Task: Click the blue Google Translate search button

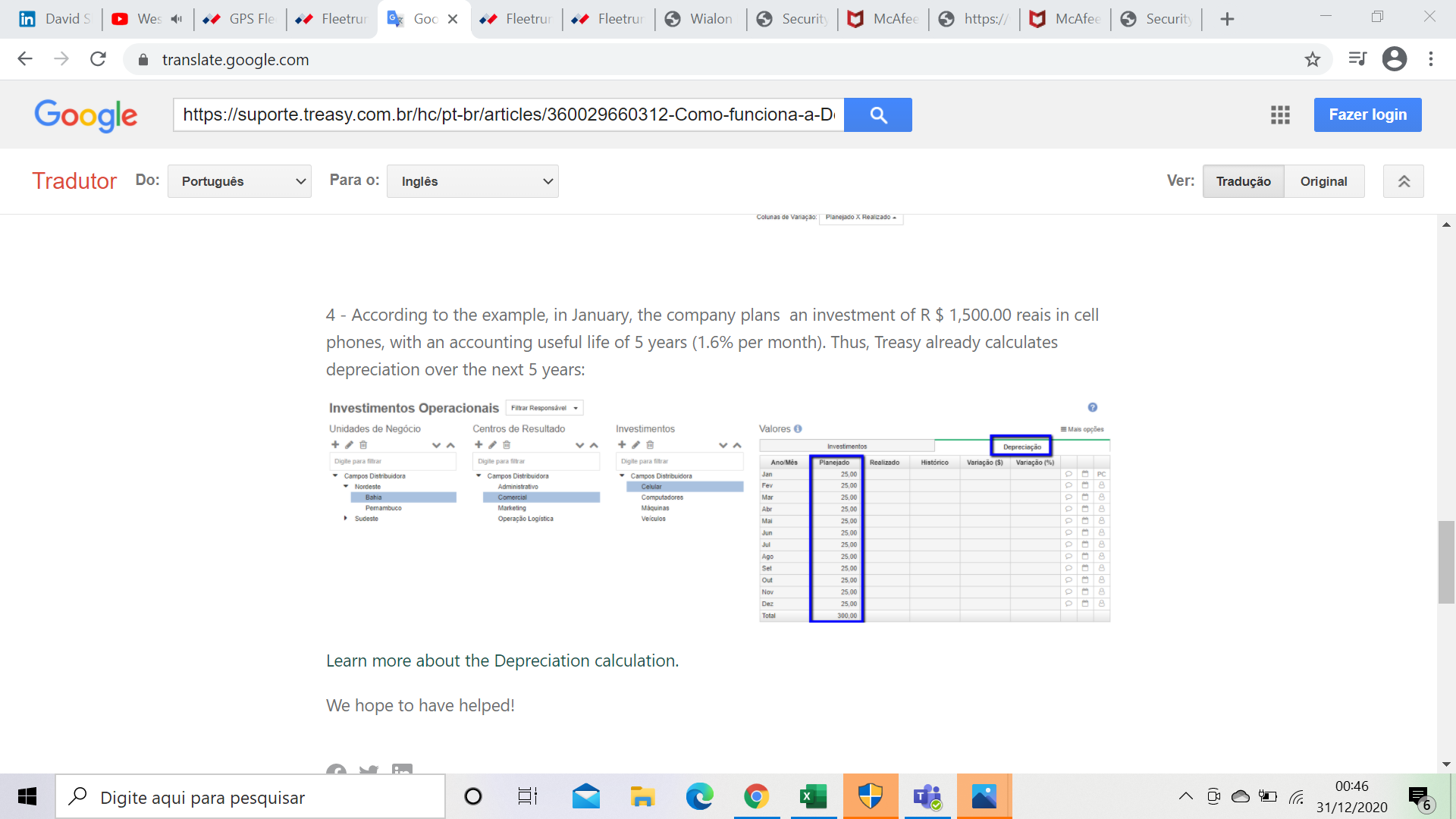Action: (877, 115)
